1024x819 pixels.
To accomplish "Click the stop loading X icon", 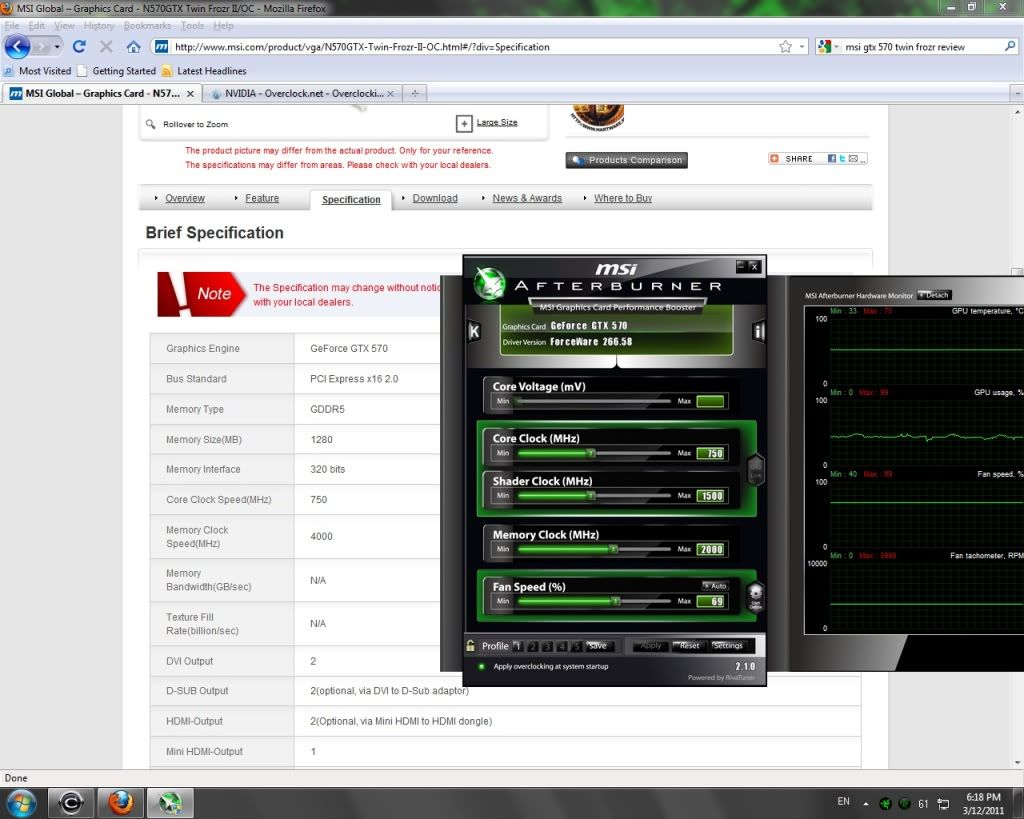I will click(106, 46).
